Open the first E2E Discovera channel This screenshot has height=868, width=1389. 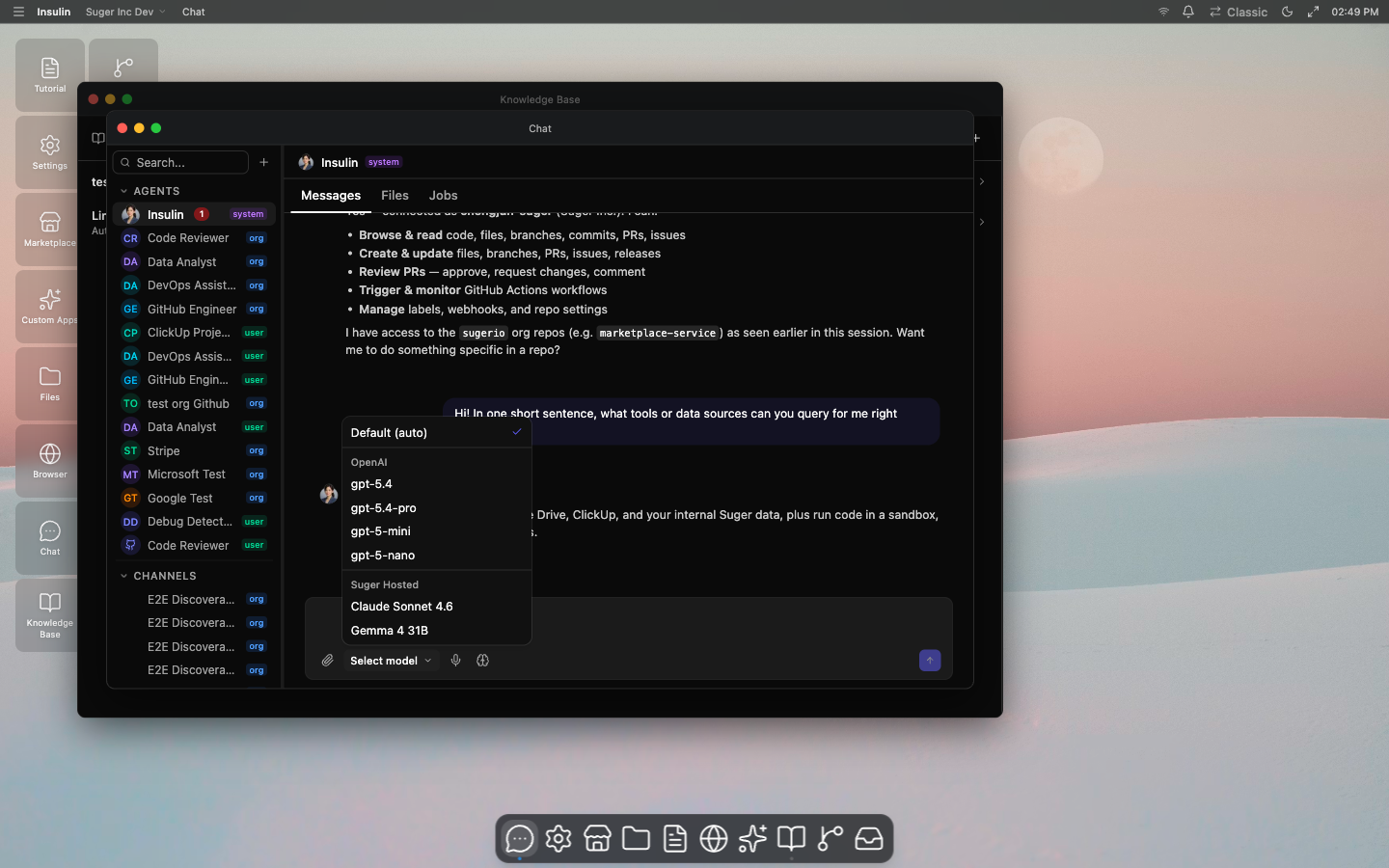194,599
